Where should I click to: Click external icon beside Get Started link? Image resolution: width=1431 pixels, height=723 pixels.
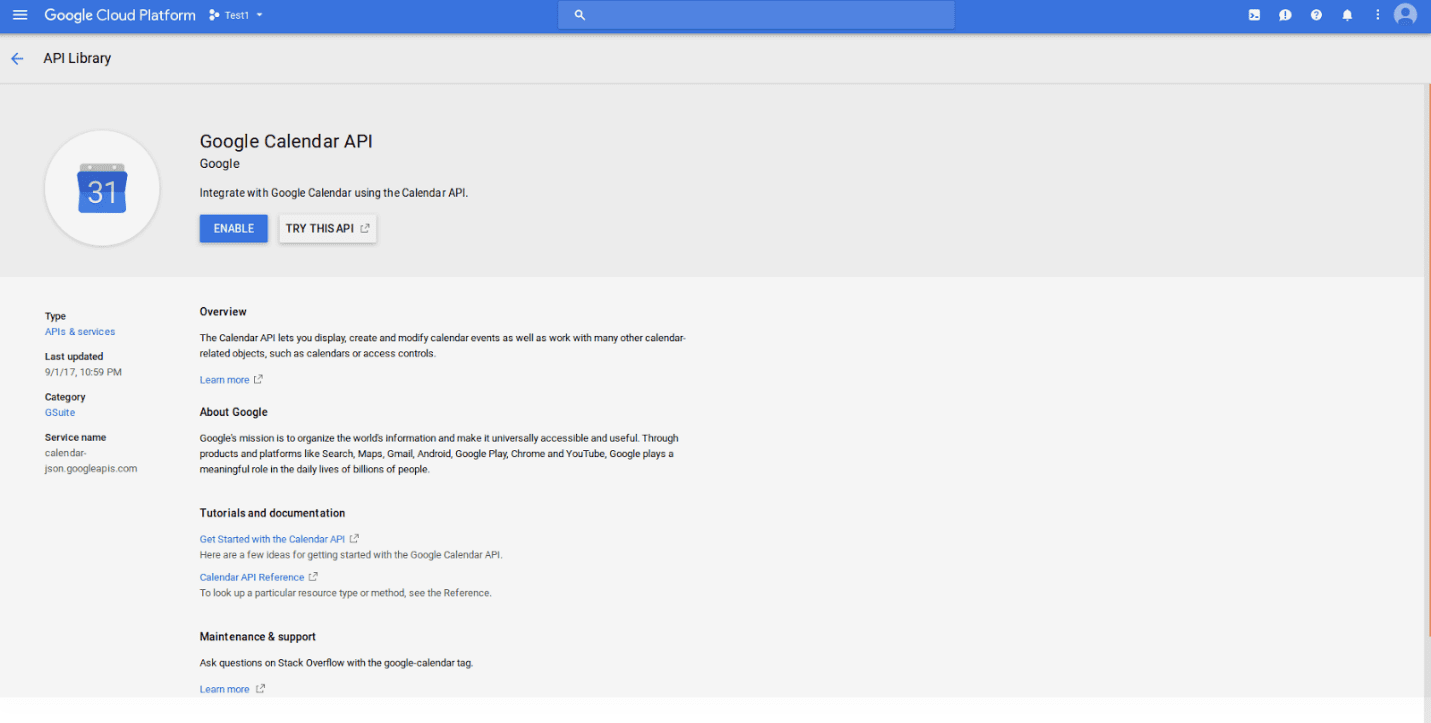[x=354, y=539]
